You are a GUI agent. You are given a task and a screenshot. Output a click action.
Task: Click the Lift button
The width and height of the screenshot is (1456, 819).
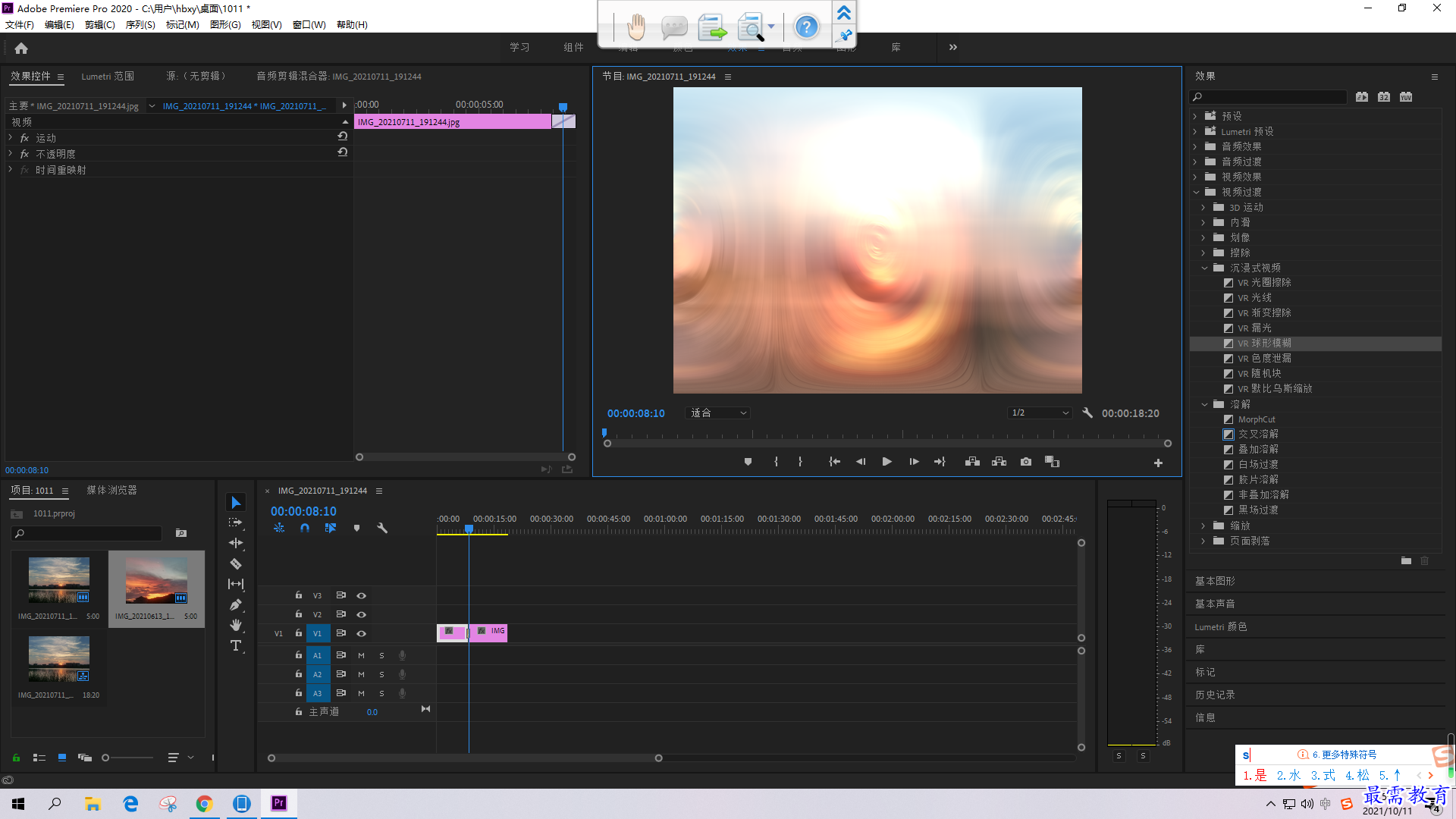point(972,462)
